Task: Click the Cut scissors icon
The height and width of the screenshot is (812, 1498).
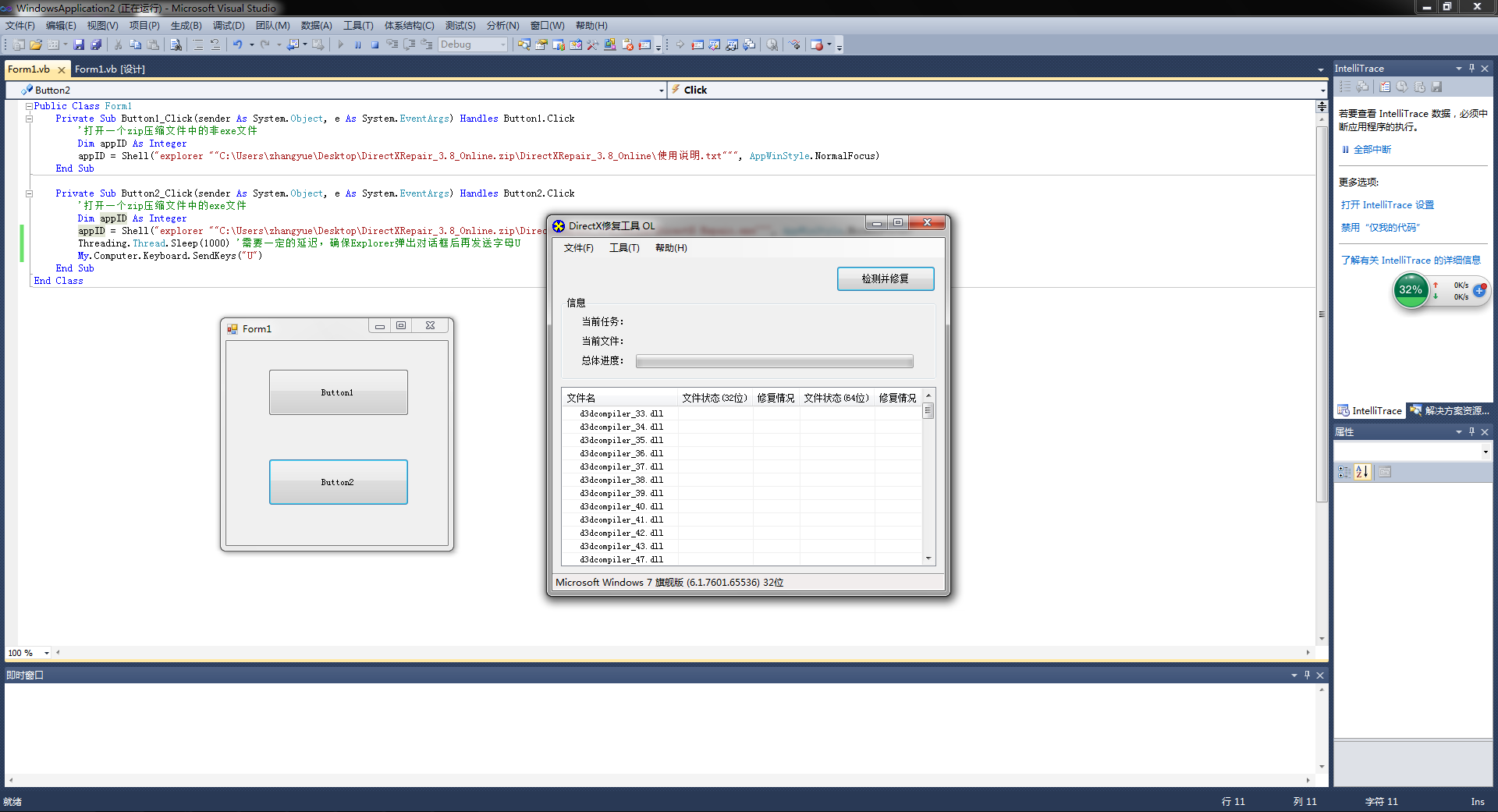Action: pyautogui.click(x=119, y=44)
